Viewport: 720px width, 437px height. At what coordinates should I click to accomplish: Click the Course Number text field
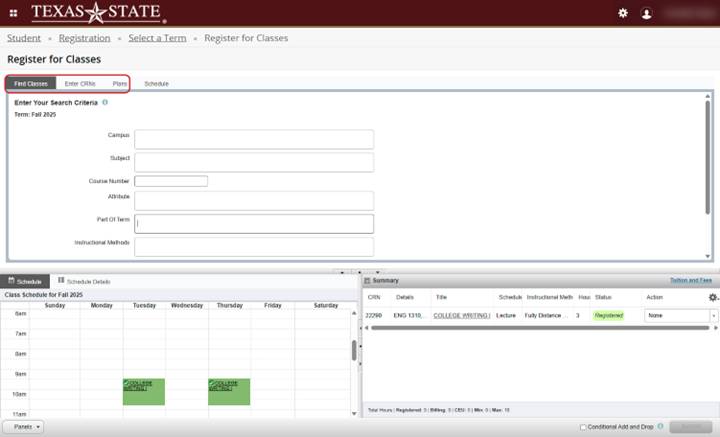[x=171, y=181]
